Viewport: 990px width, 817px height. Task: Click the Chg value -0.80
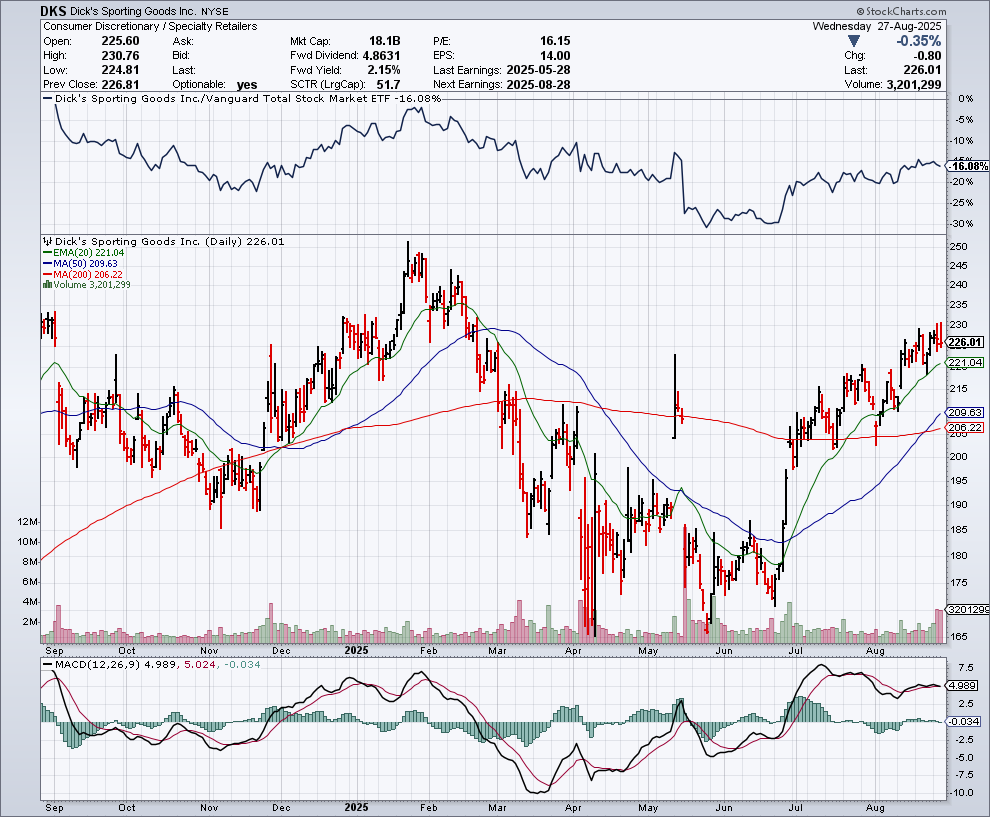pos(925,56)
